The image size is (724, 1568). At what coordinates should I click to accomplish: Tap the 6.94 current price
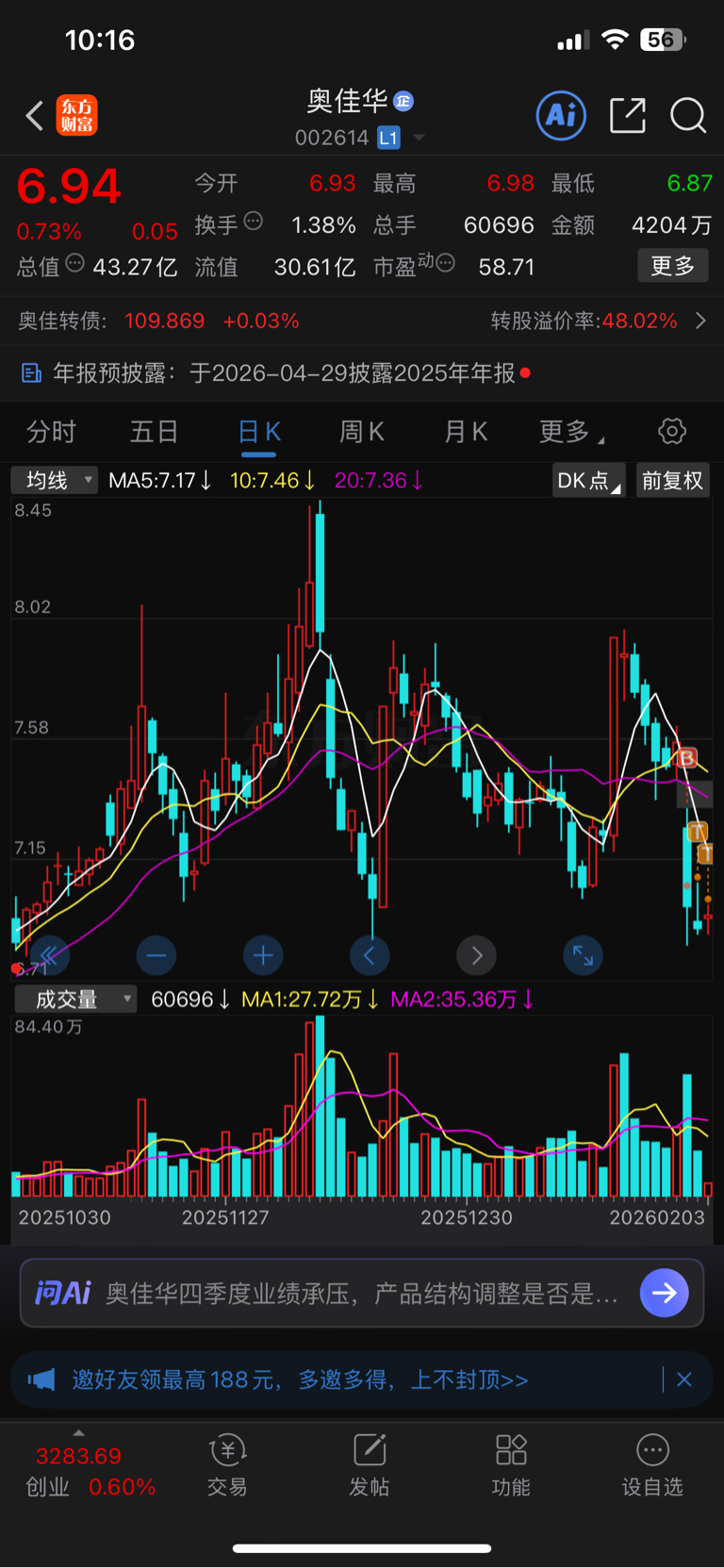(69, 187)
